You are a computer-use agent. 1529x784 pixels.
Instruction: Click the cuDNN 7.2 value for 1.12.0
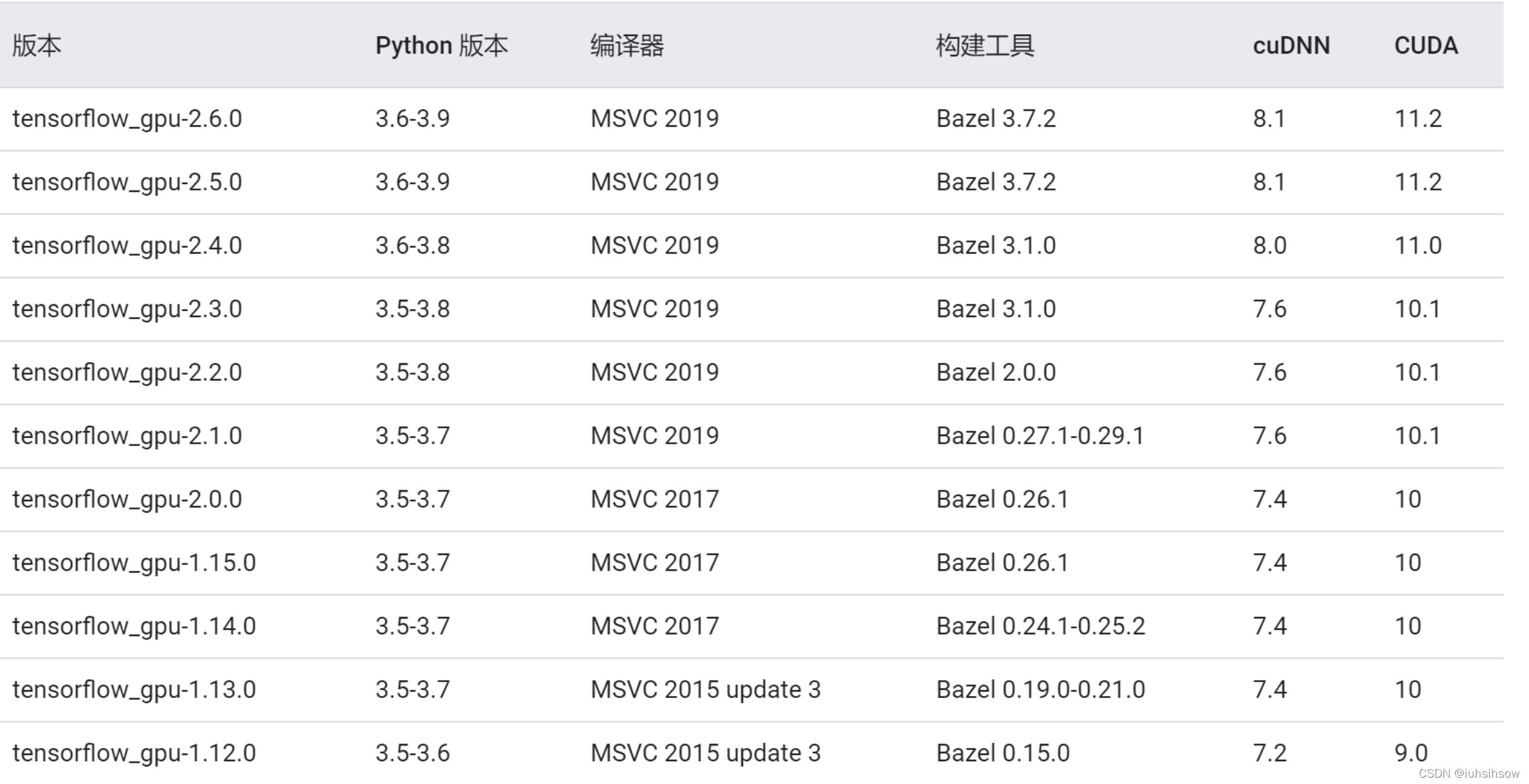(1272, 752)
